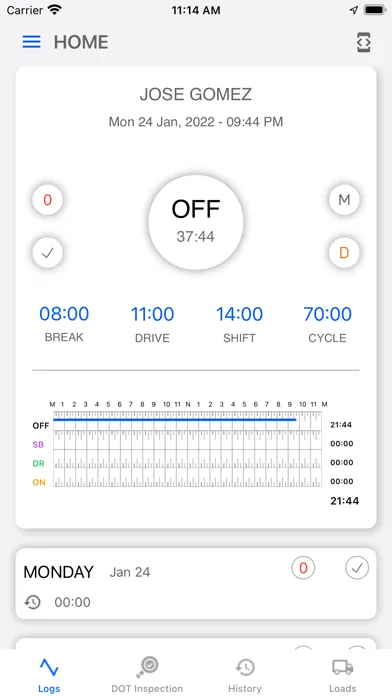This screenshot has height=696, width=392.
Task: Tap the 11:00 DRIVE timer
Action: coord(152,324)
